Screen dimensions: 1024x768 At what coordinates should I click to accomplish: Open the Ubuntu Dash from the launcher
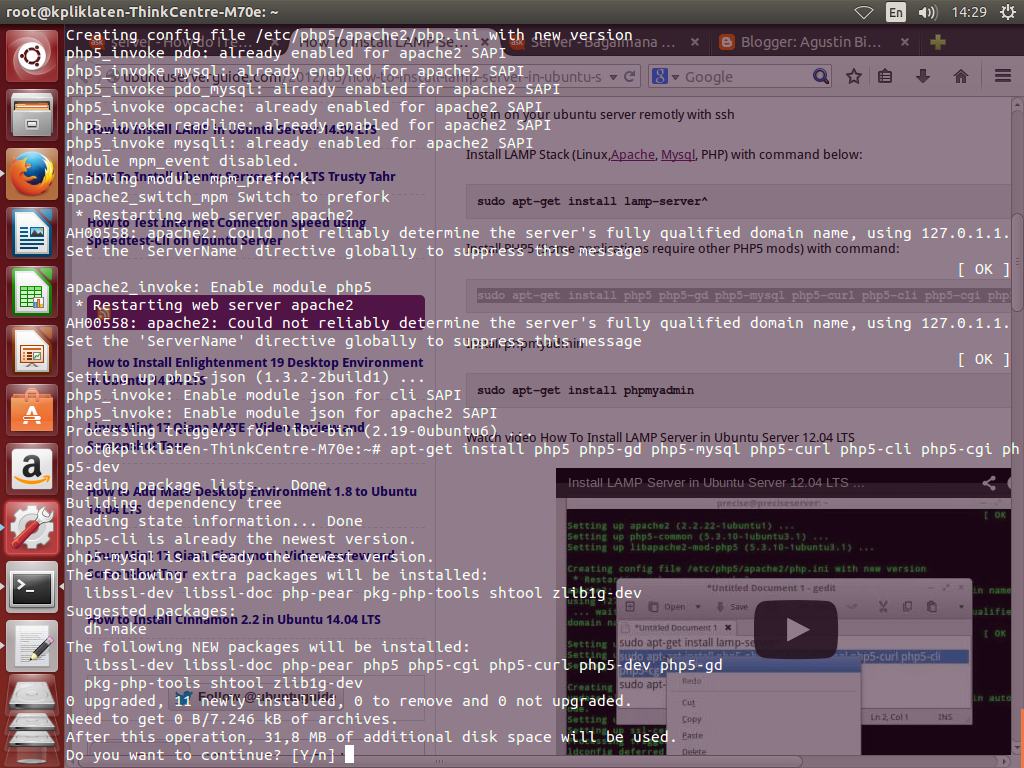31,56
